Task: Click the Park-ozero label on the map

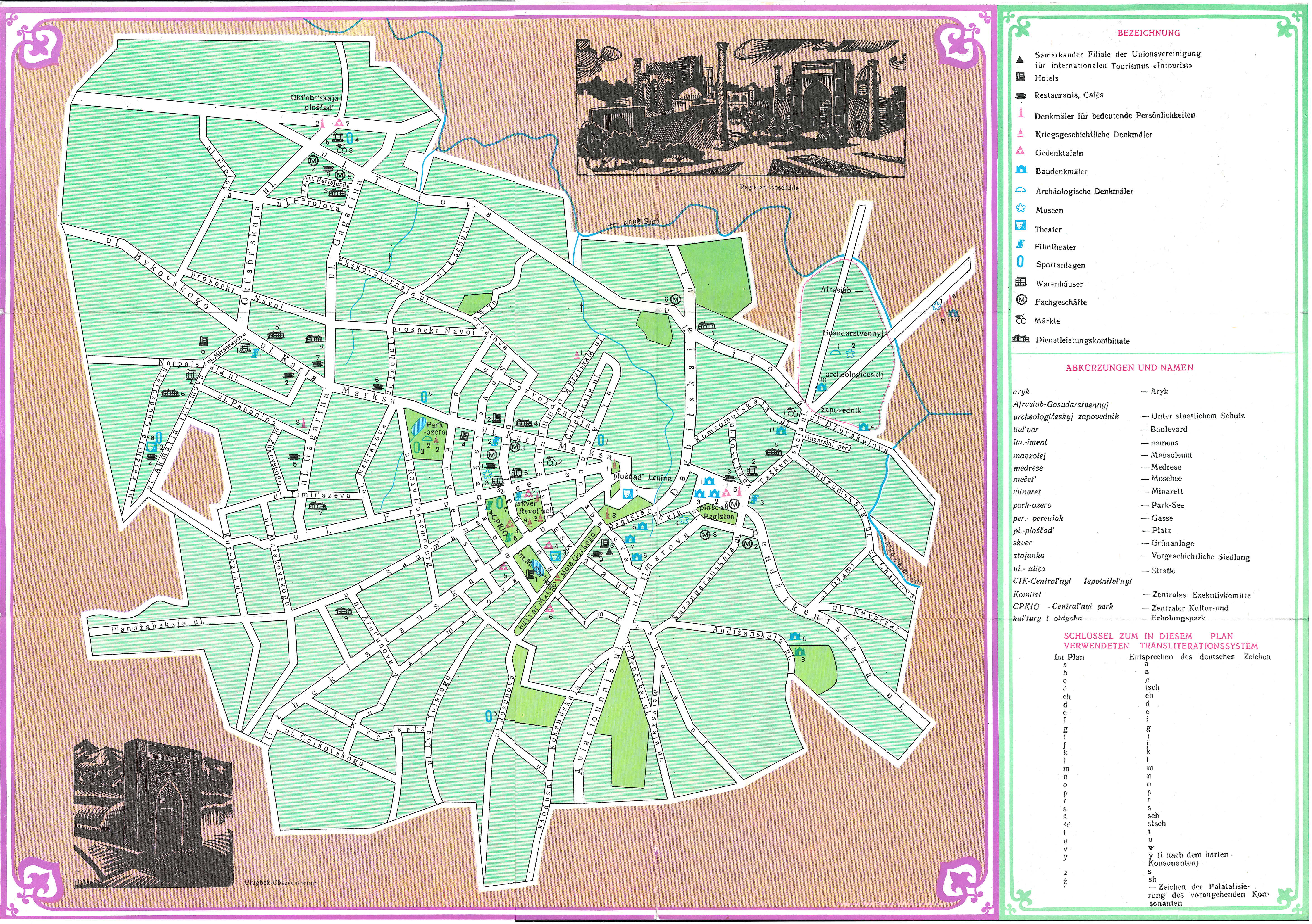Action: tap(435, 429)
